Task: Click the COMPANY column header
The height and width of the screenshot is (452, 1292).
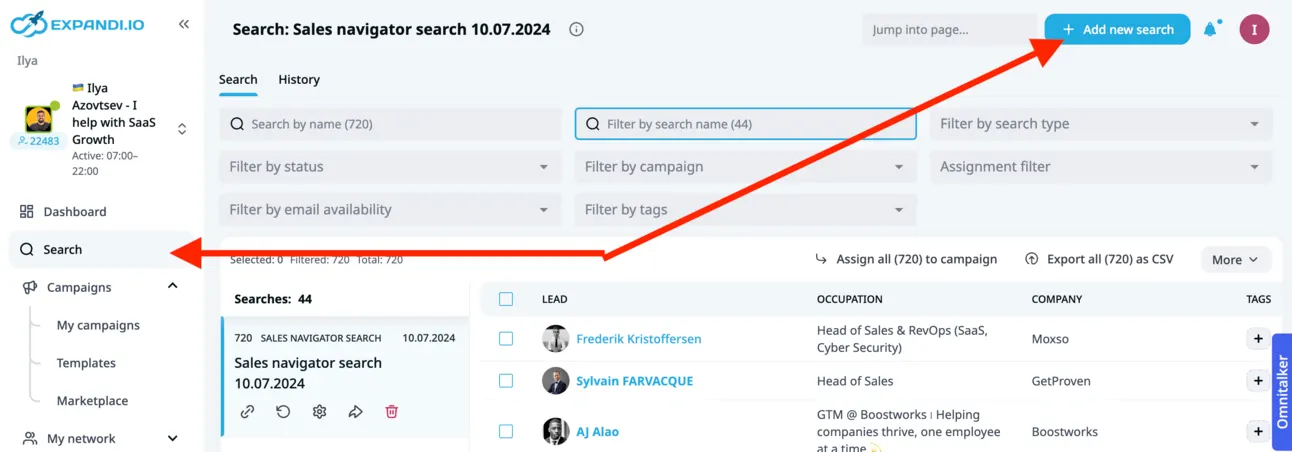Action: 1056,299
